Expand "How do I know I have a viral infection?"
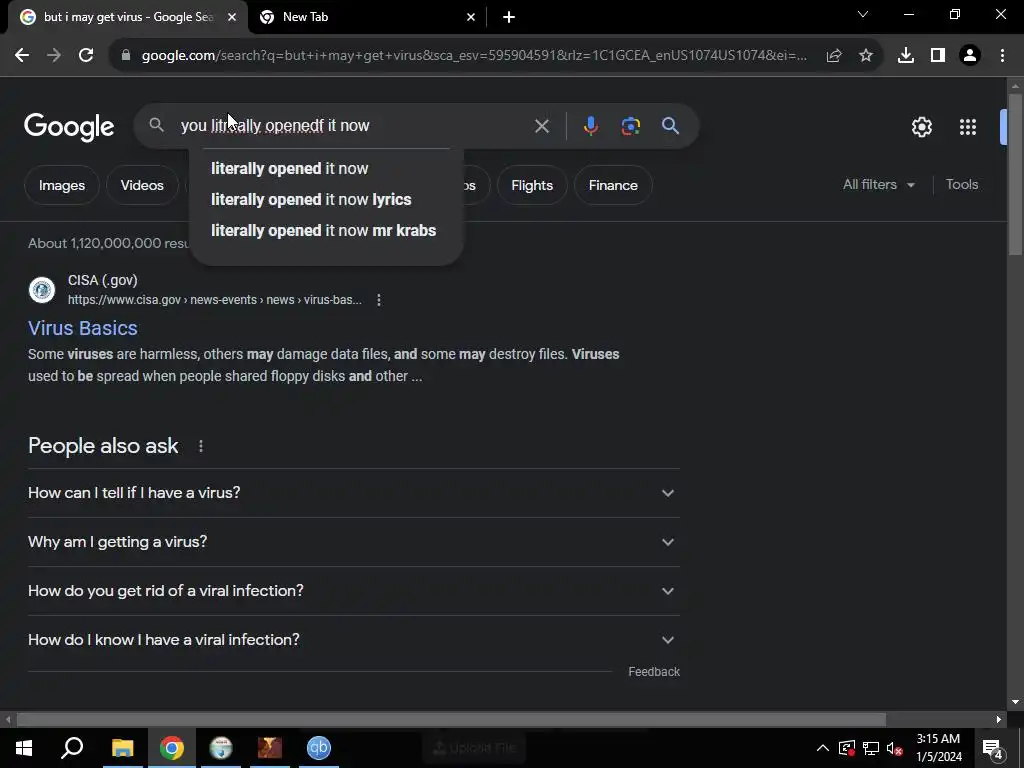The image size is (1024, 768). point(353,640)
